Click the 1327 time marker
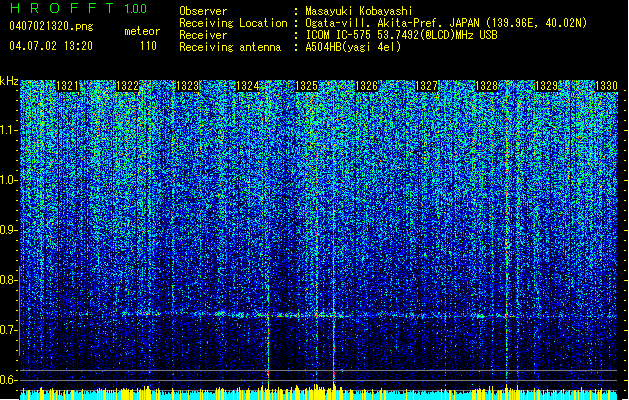 (x=426, y=86)
